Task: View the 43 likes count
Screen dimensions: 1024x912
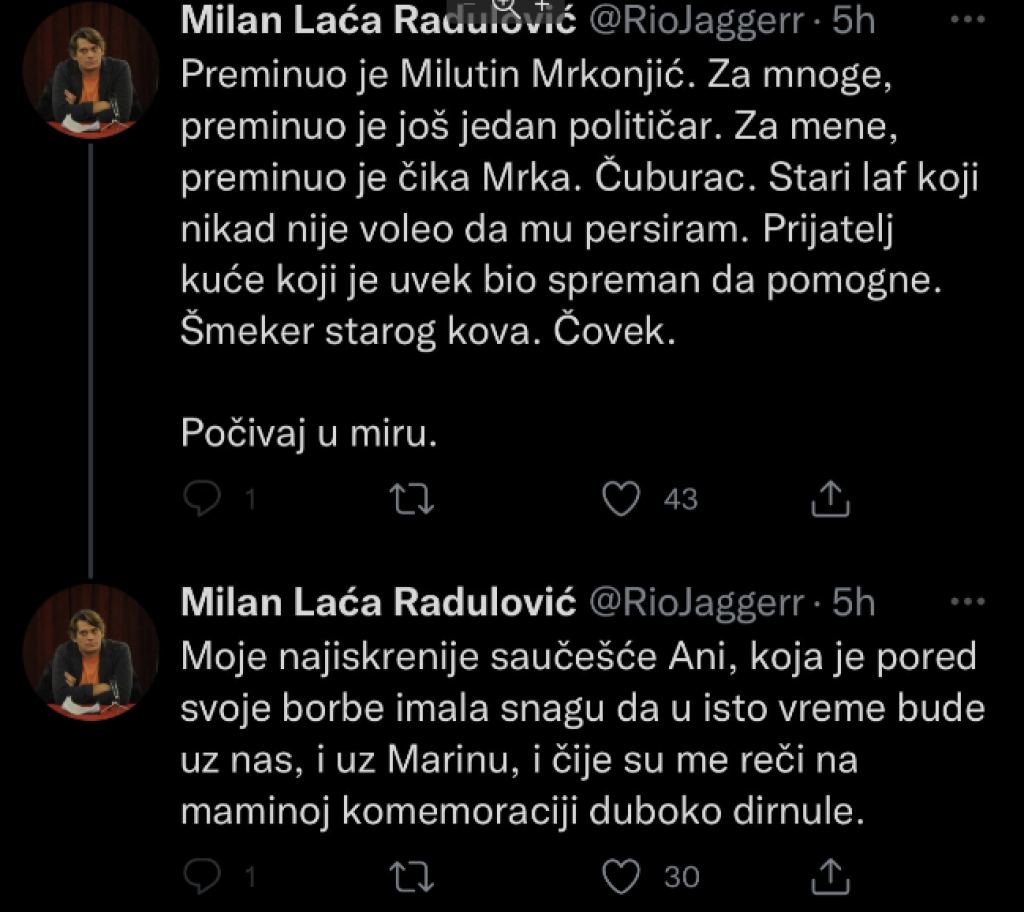Action: (x=681, y=499)
